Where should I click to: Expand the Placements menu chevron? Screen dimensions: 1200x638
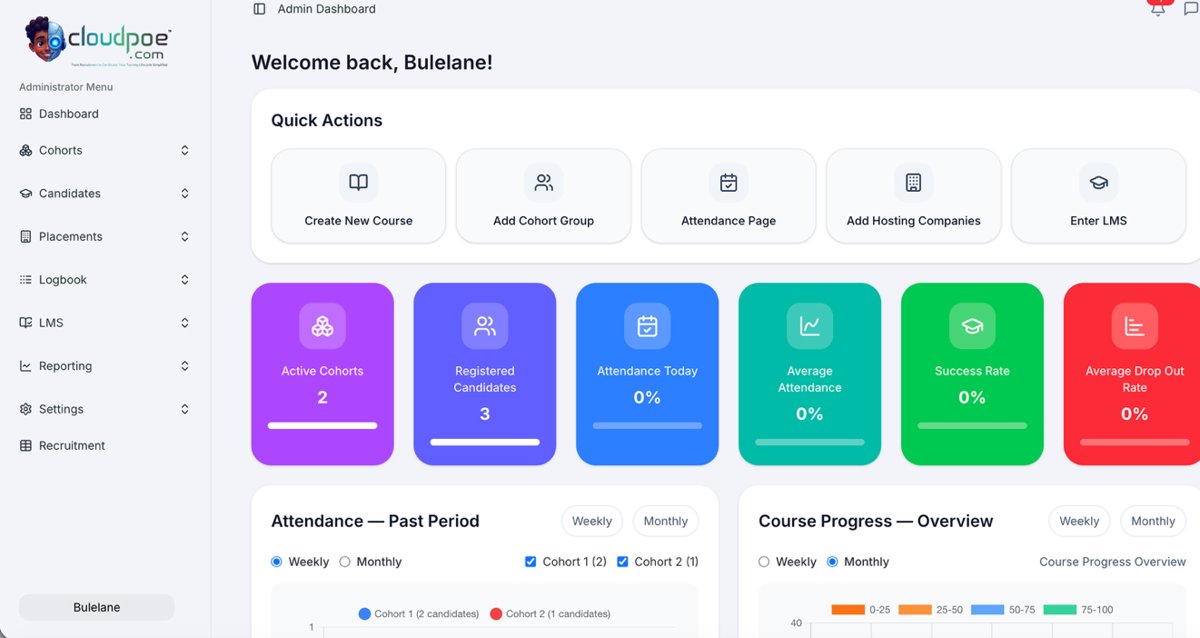click(x=185, y=237)
